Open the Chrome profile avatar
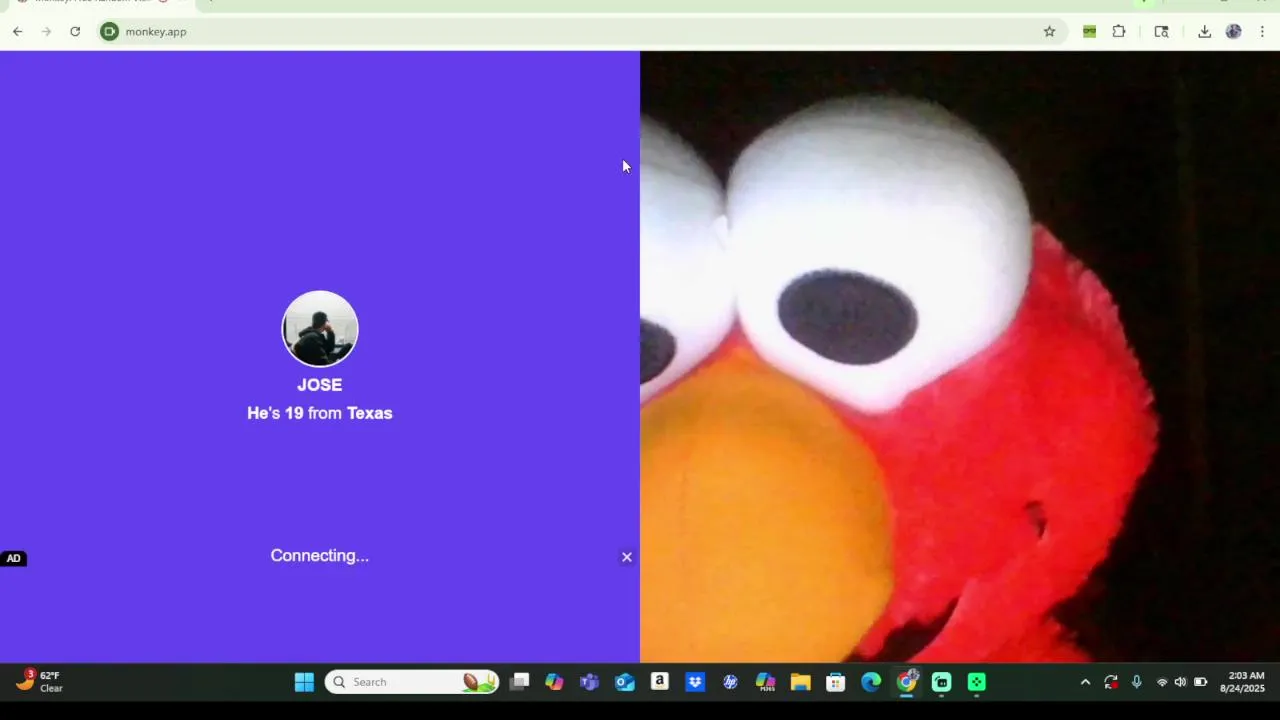 [1234, 31]
